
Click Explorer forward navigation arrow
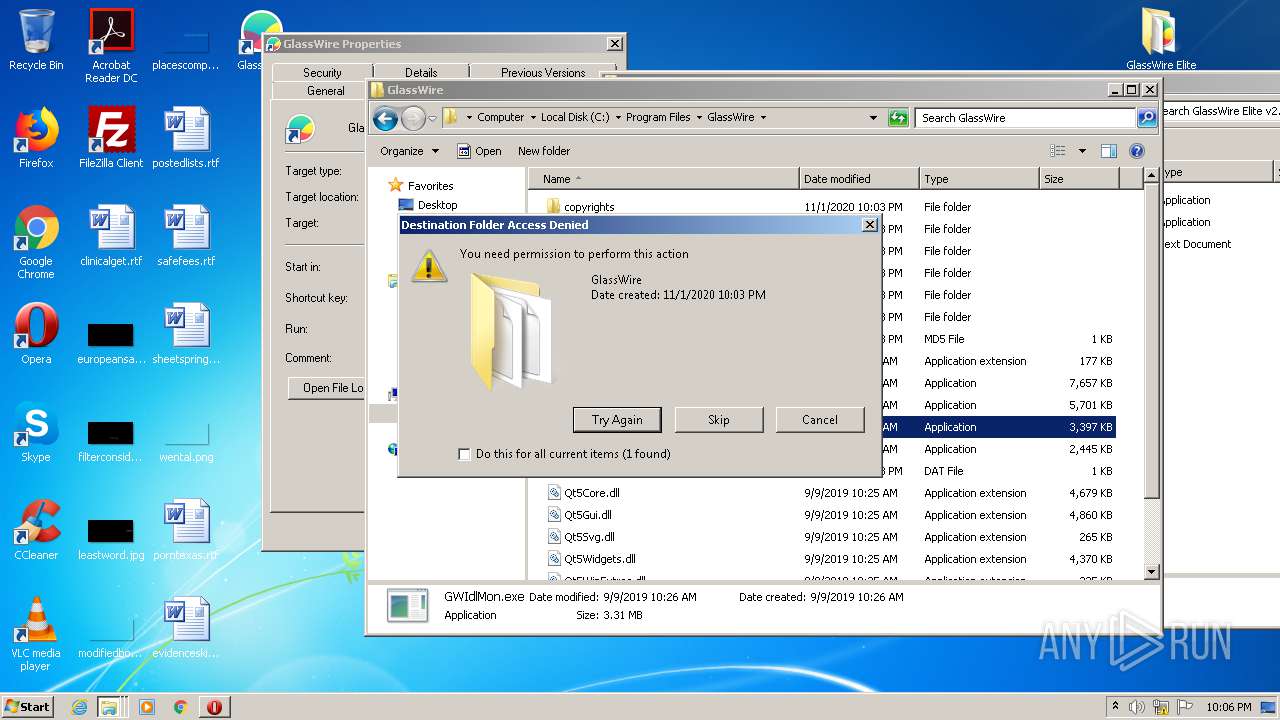(413, 119)
